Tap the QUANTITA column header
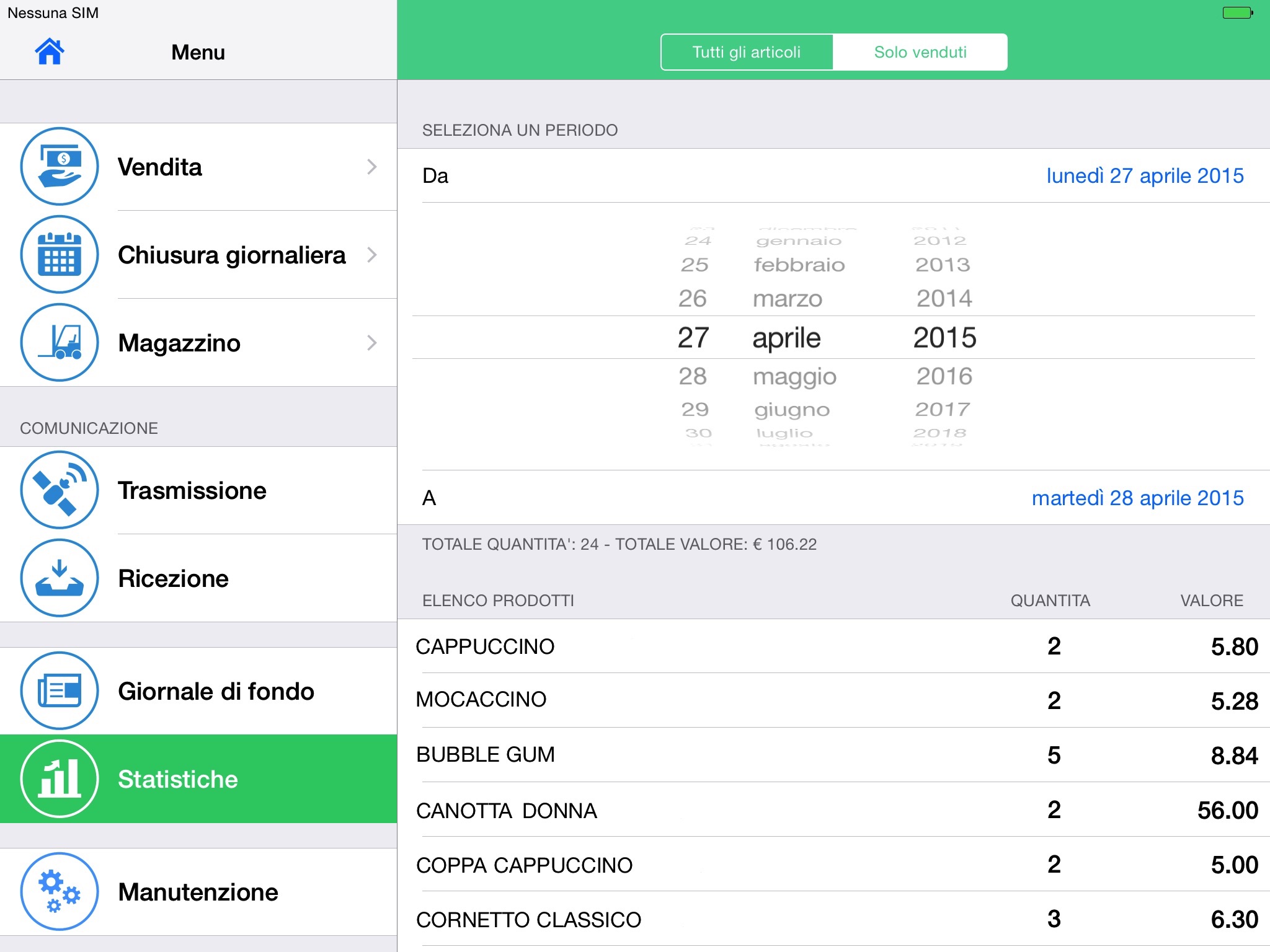 [1050, 601]
